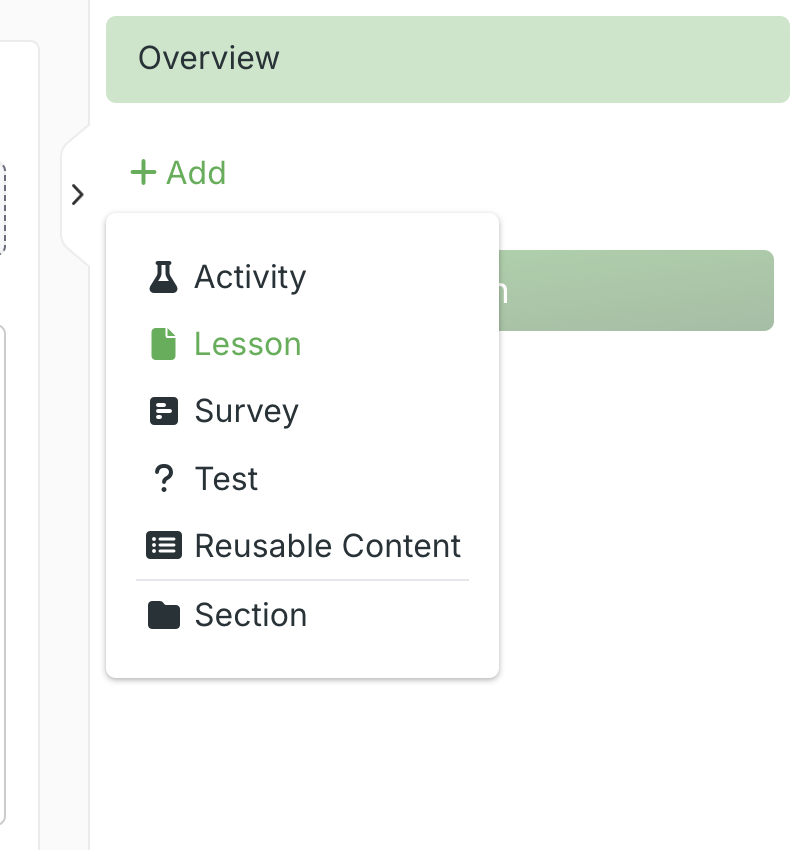Click the Add text to toggle the dropdown

point(196,173)
